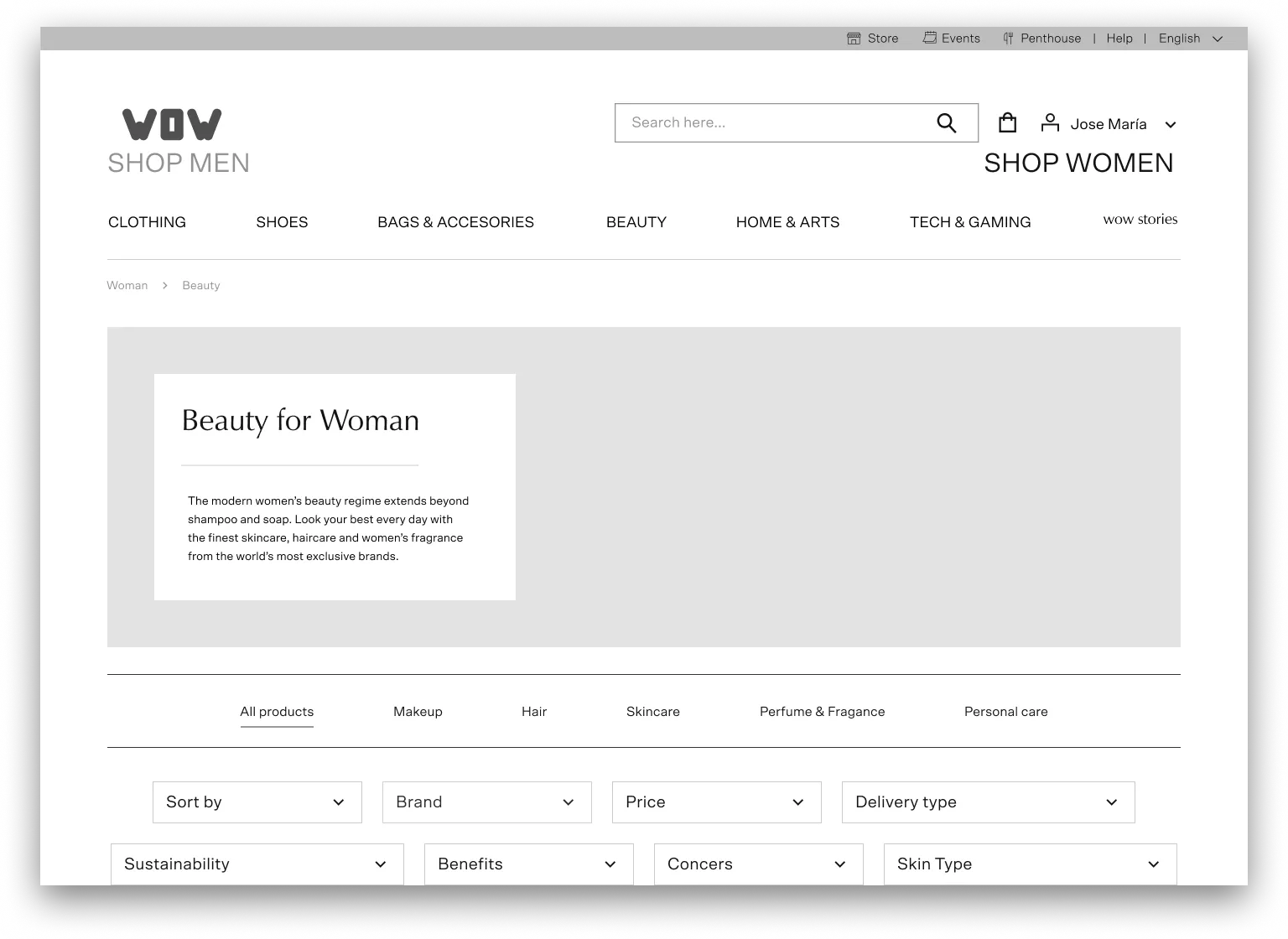
Task: Open the BEAUTY navigation menu
Action: [636, 222]
